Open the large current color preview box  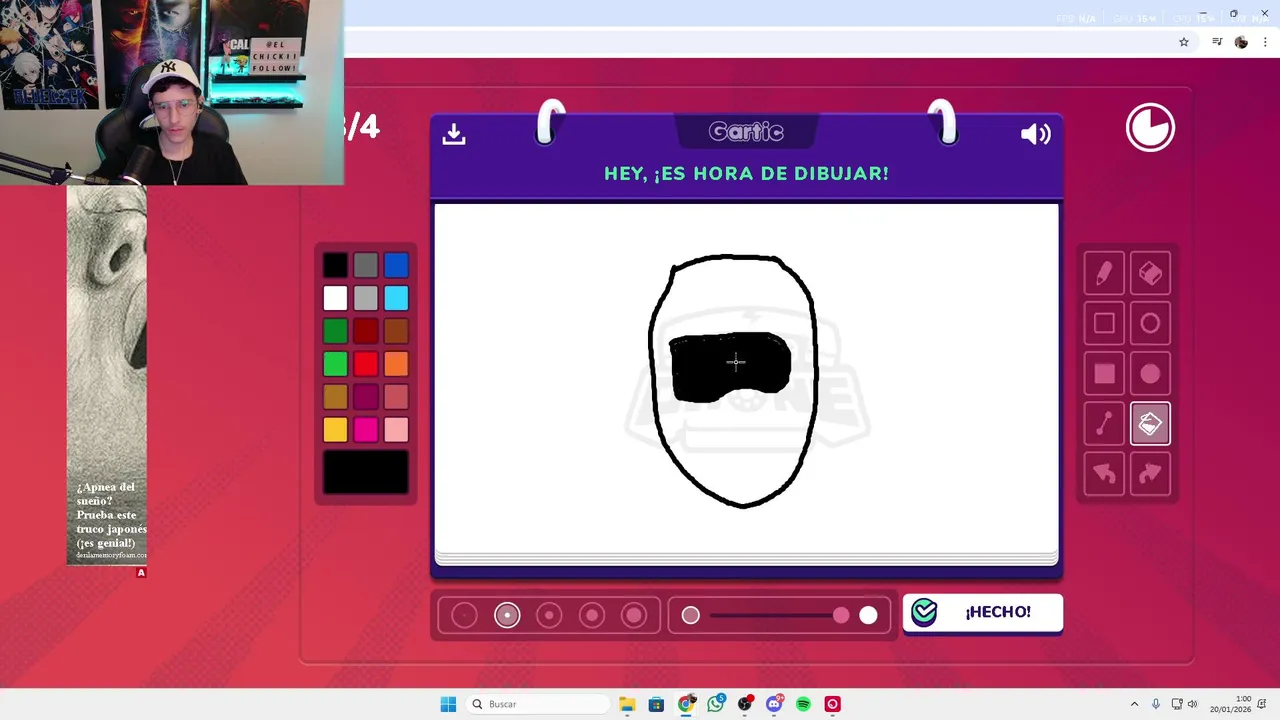(366, 472)
